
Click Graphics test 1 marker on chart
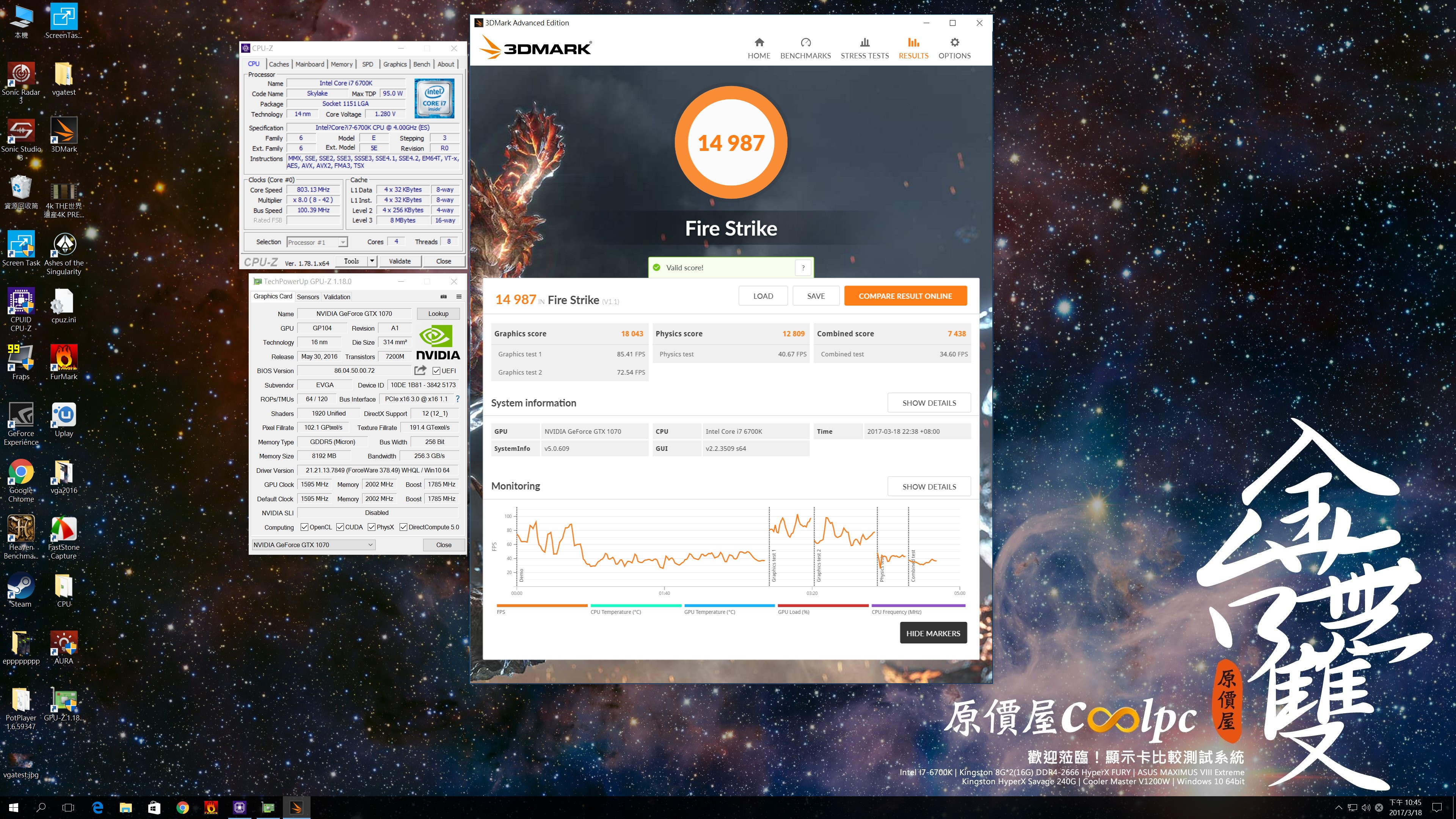pyautogui.click(x=774, y=565)
